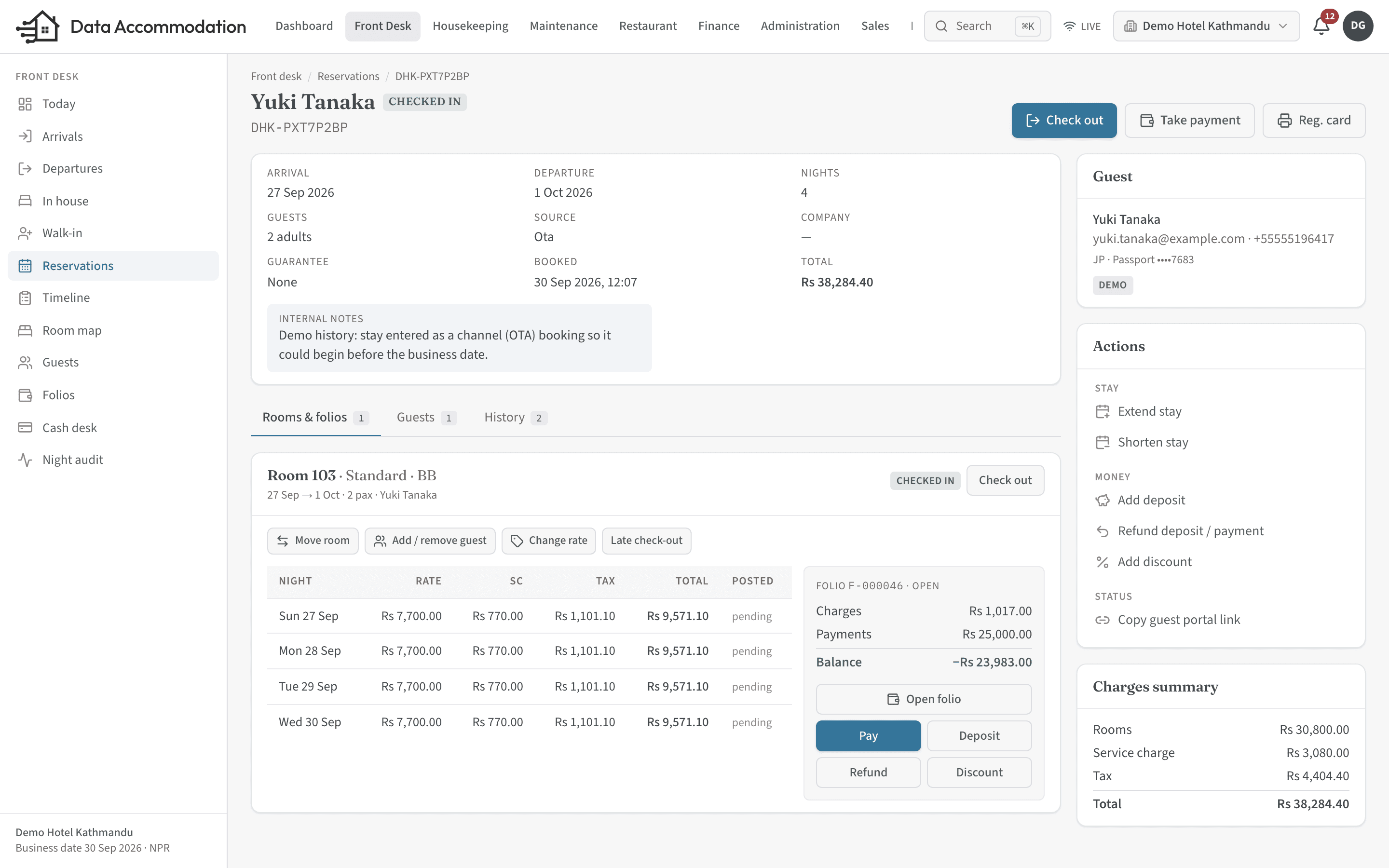Click the Extend stay calendar icon
The height and width of the screenshot is (868, 1389).
pyautogui.click(x=1102, y=412)
